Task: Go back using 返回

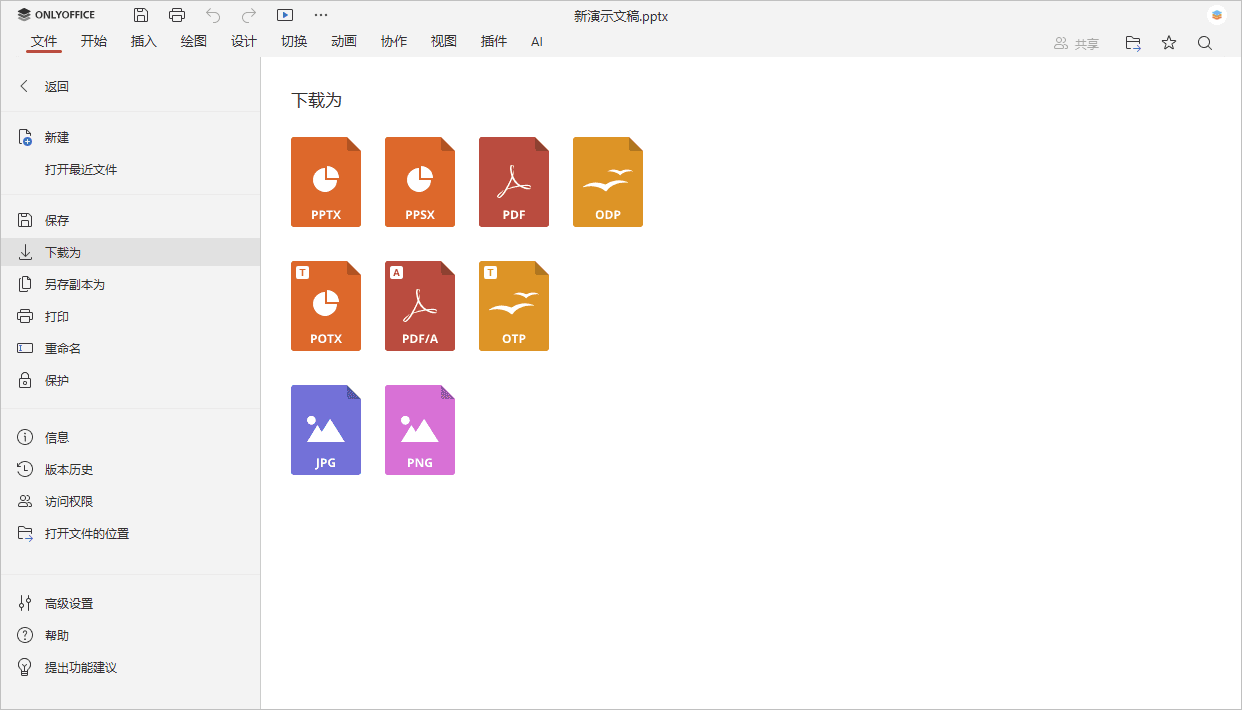Action: coord(56,87)
